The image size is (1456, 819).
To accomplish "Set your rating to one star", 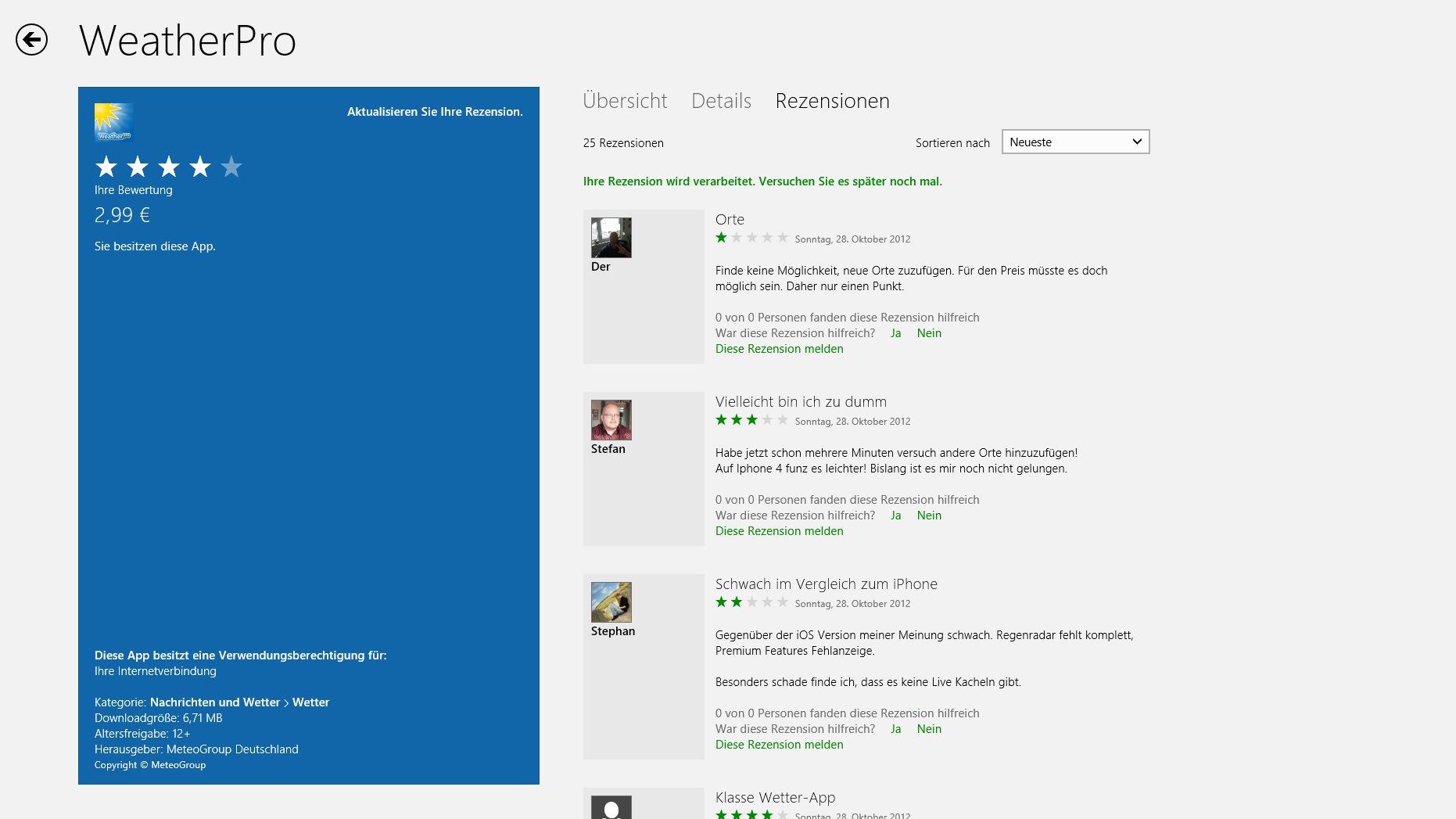I will click(x=106, y=167).
